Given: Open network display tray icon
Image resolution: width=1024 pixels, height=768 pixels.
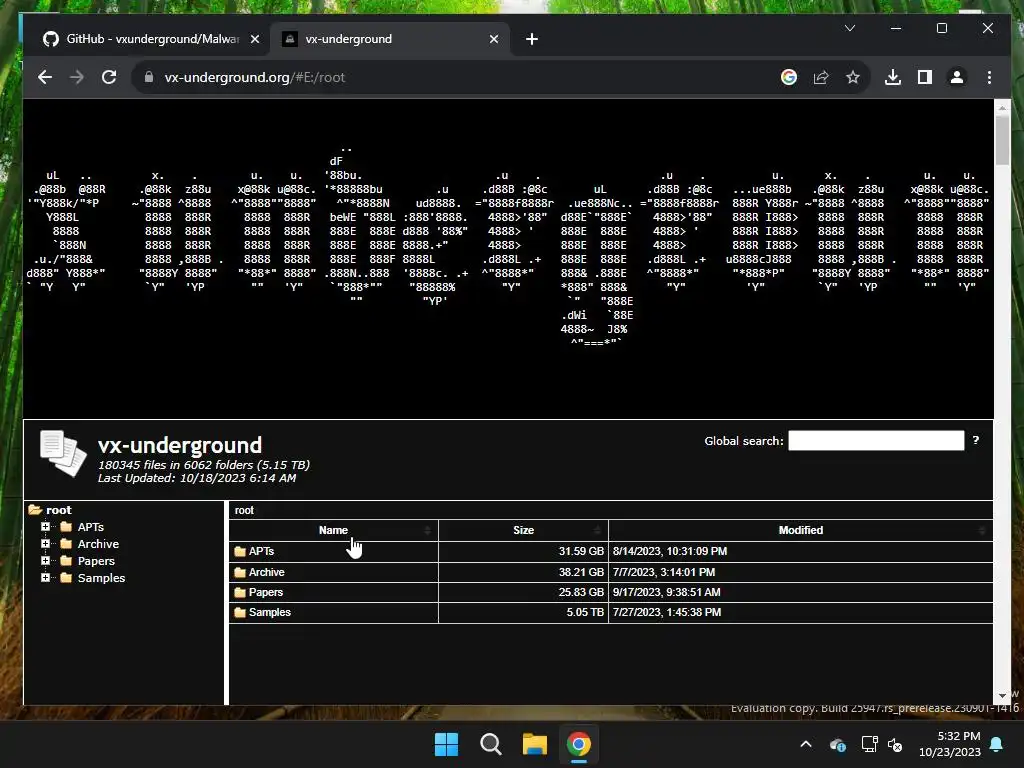Looking at the screenshot, I should coord(869,744).
